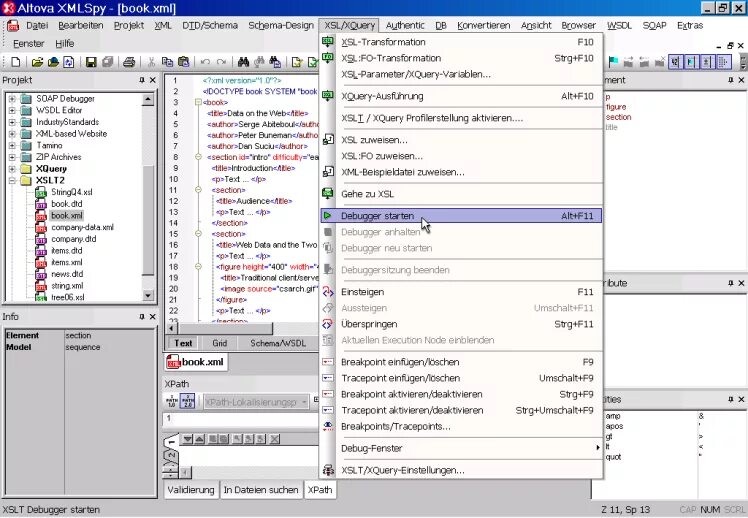Click the Open URL globe-folder icon
This screenshot has height=518, width=748.
click(53, 62)
